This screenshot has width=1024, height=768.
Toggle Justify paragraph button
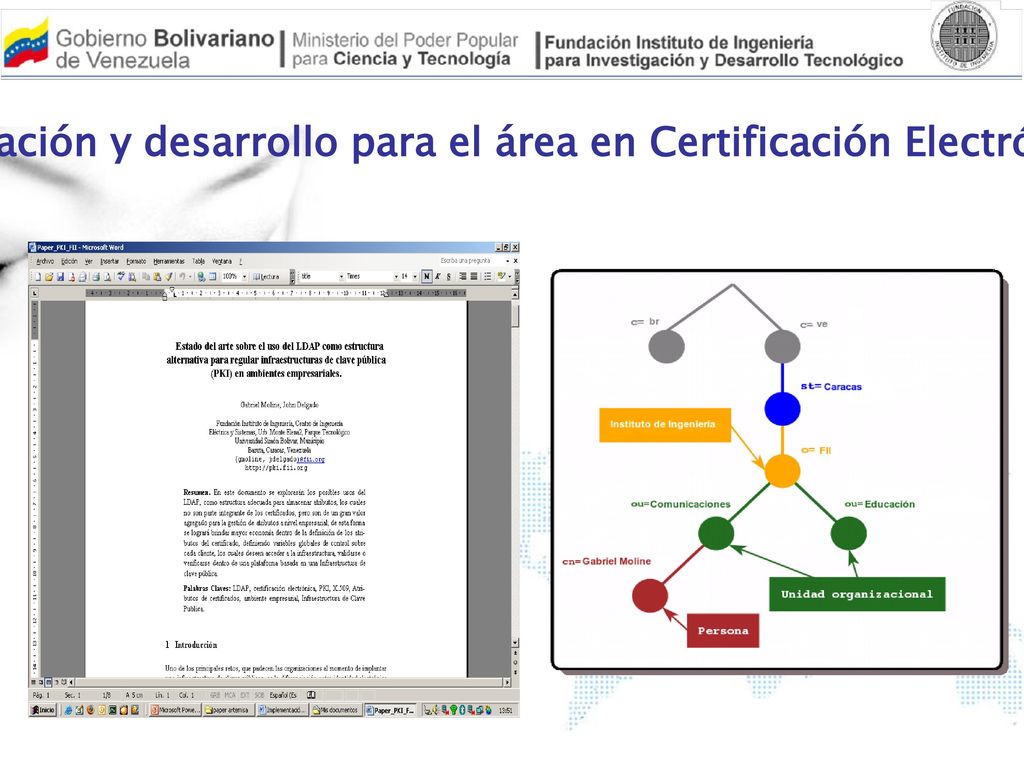coord(474,277)
